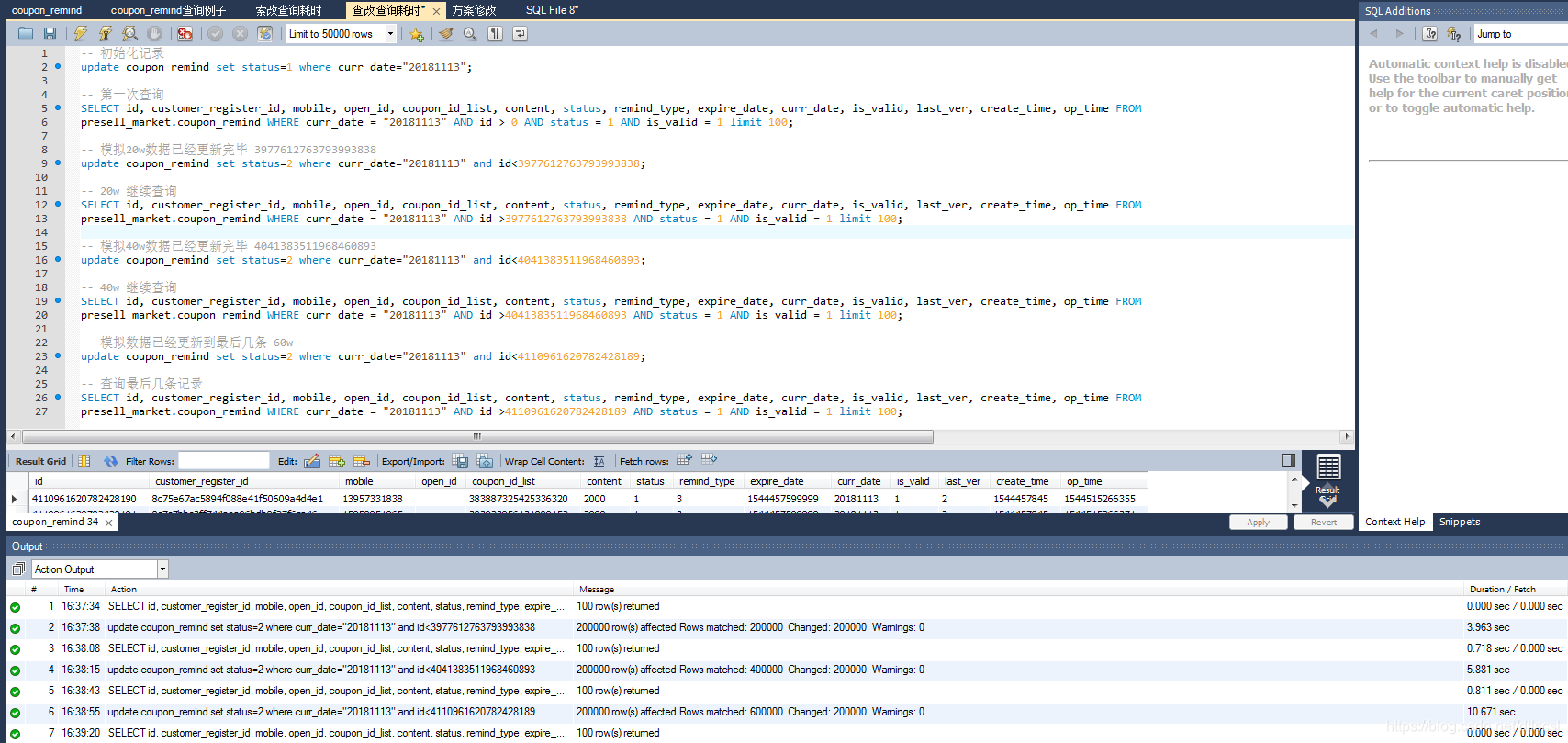Focus the Filter Rows input field
1568x743 pixels.
(223, 461)
